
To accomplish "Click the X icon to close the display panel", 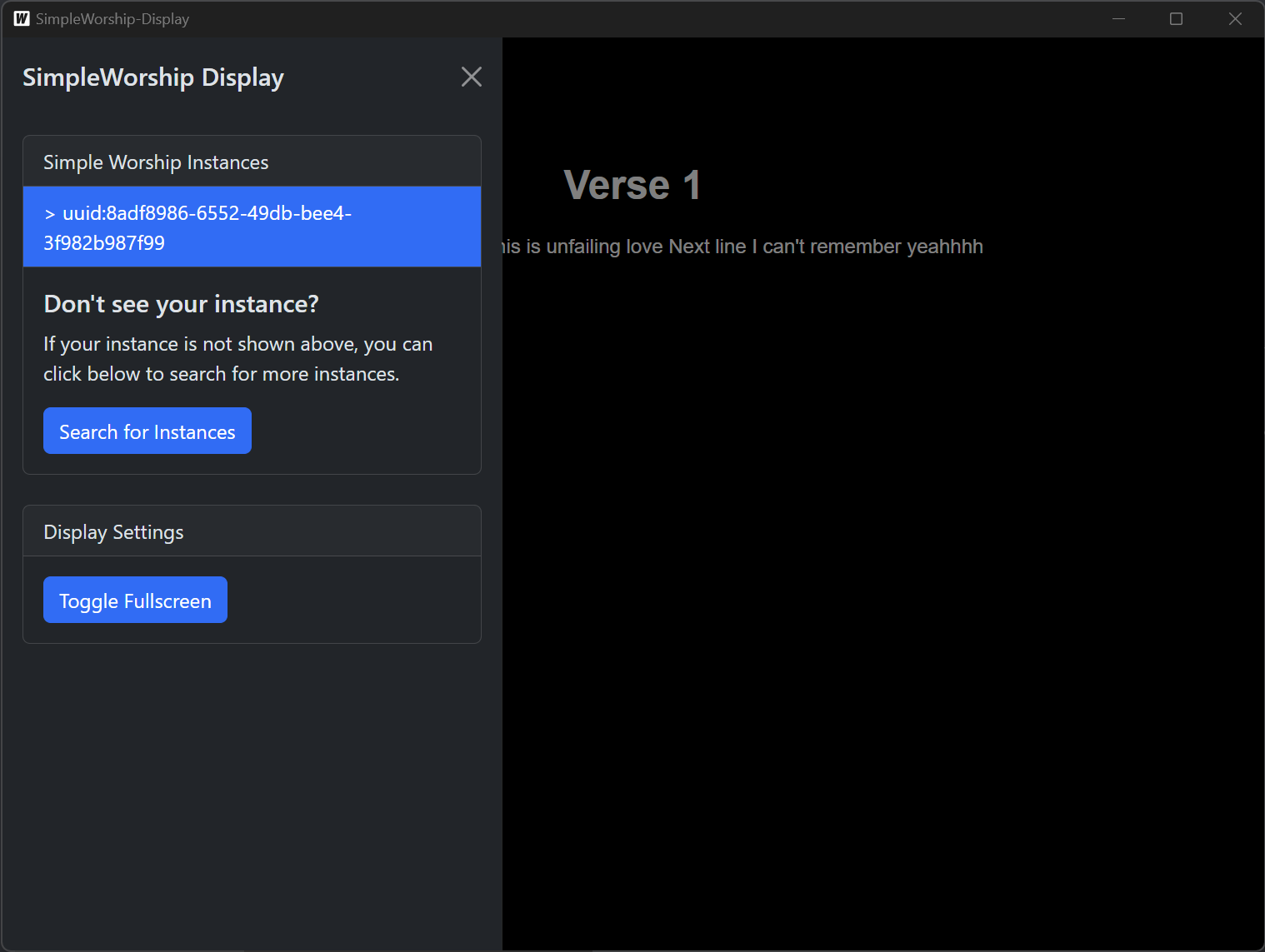I will click(471, 76).
